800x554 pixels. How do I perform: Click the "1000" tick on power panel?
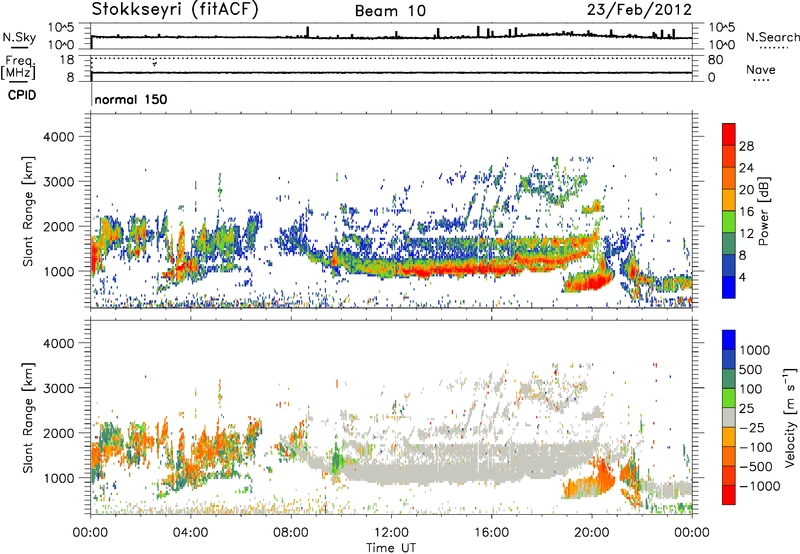click(58, 271)
